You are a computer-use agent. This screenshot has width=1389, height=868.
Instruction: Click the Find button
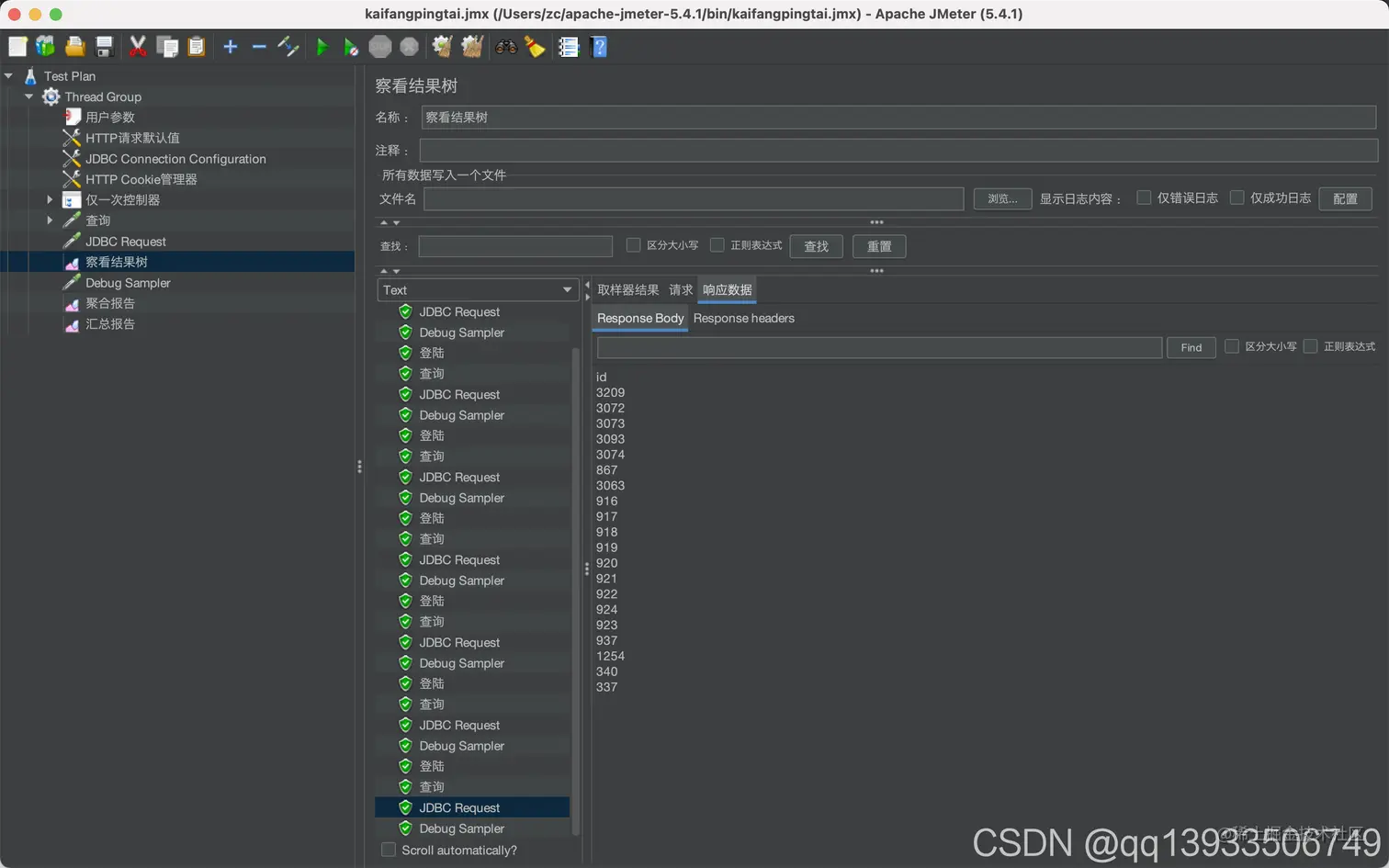click(1191, 347)
